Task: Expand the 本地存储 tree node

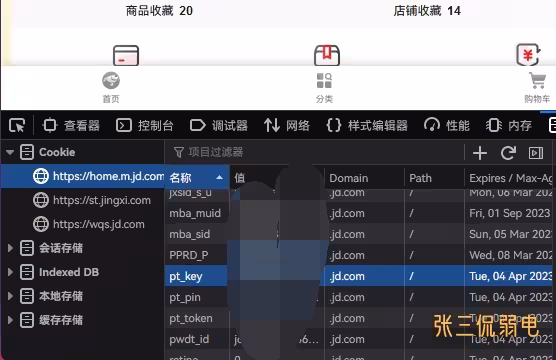Action: 10,296
